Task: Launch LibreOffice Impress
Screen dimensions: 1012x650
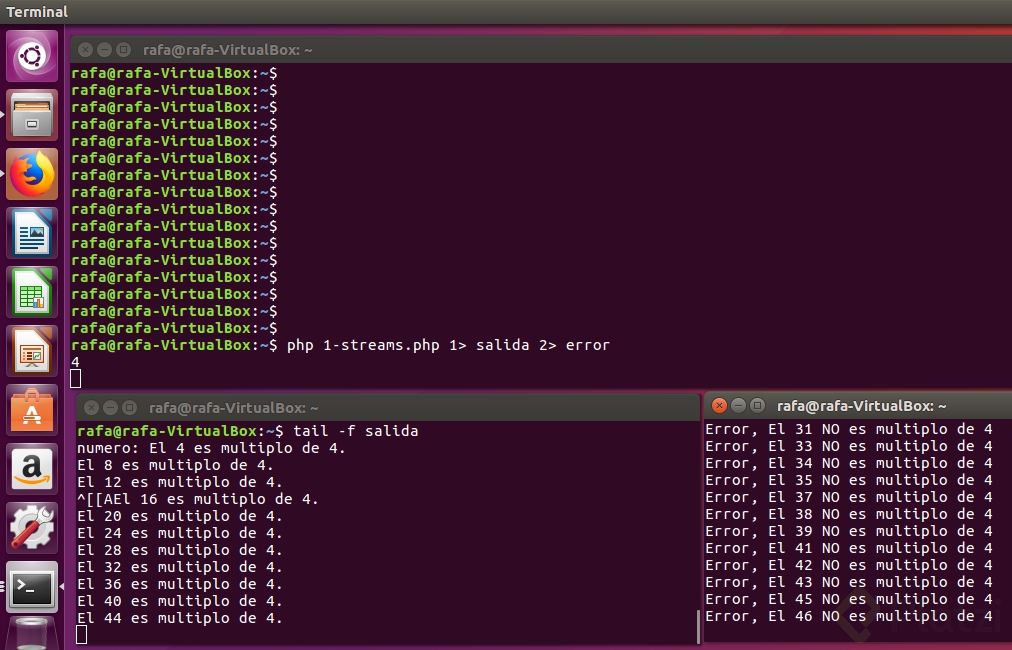Action: tap(33, 350)
